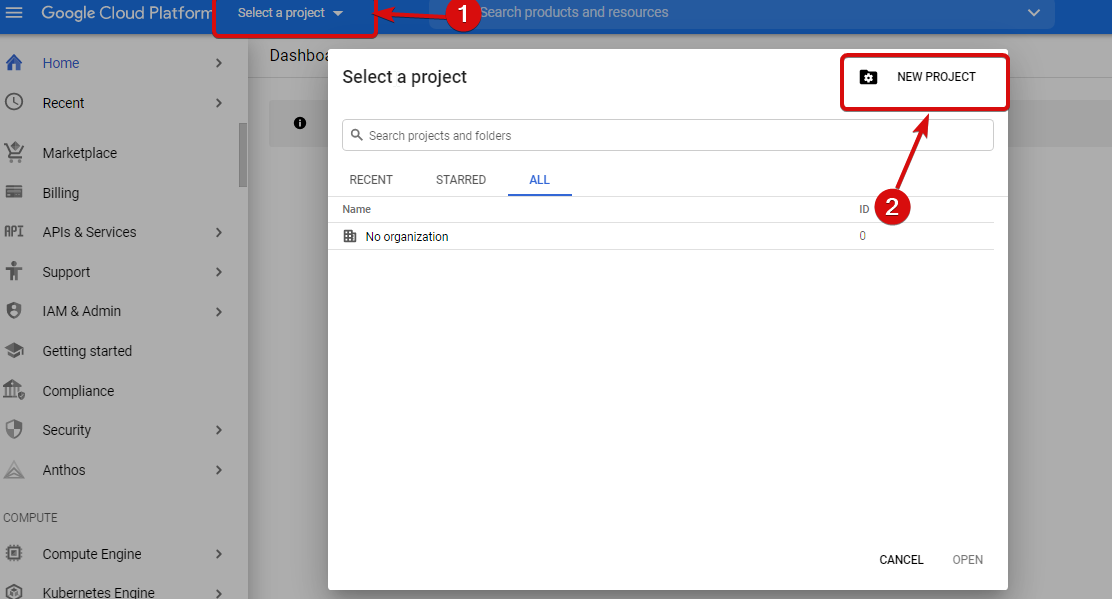Click the Select a project dialog title
The width and height of the screenshot is (1112, 599).
(x=404, y=77)
